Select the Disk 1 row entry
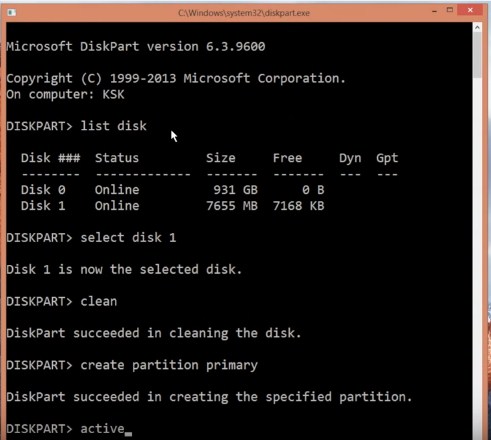The width and height of the screenshot is (491, 440). 173,206
